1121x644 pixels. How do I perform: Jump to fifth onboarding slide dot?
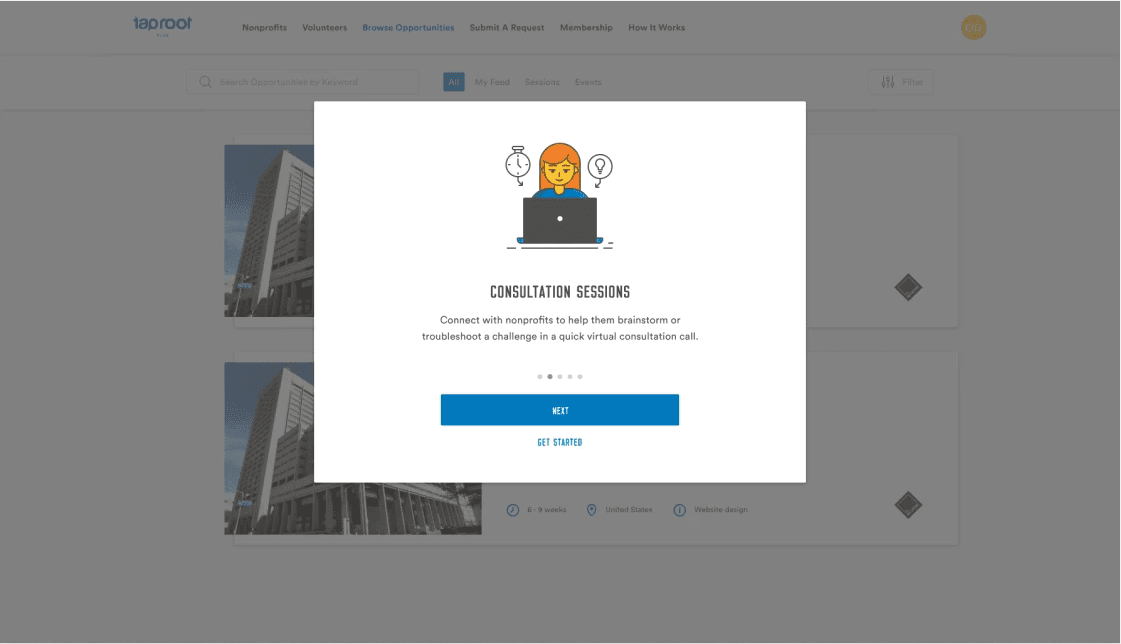coord(580,377)
